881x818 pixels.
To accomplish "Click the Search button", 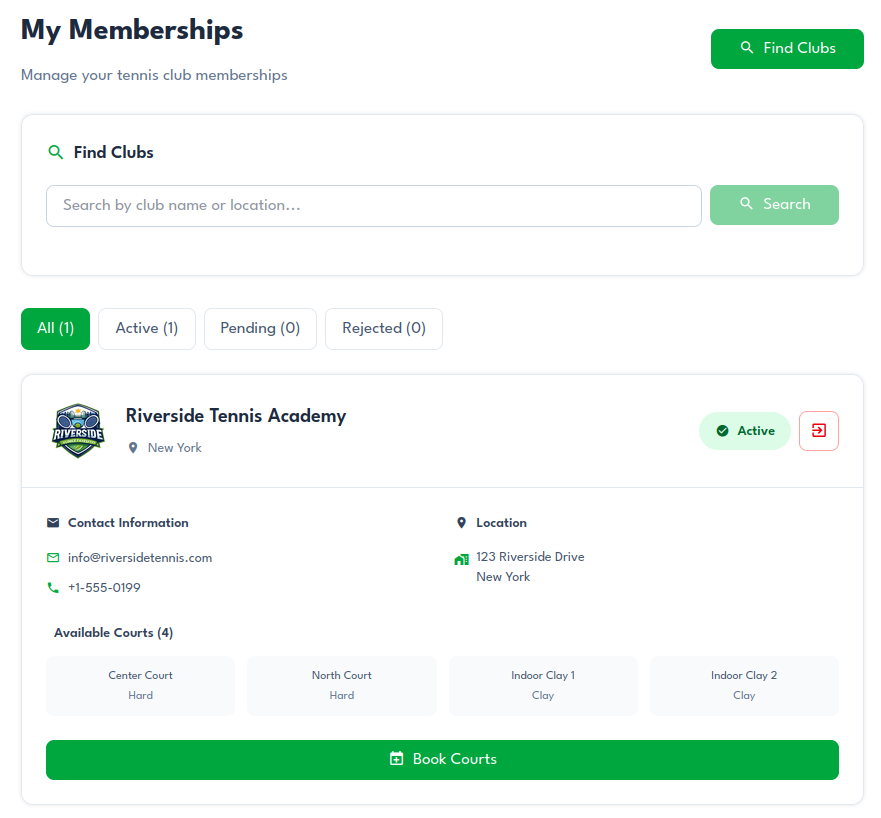I will click(774, 205).
